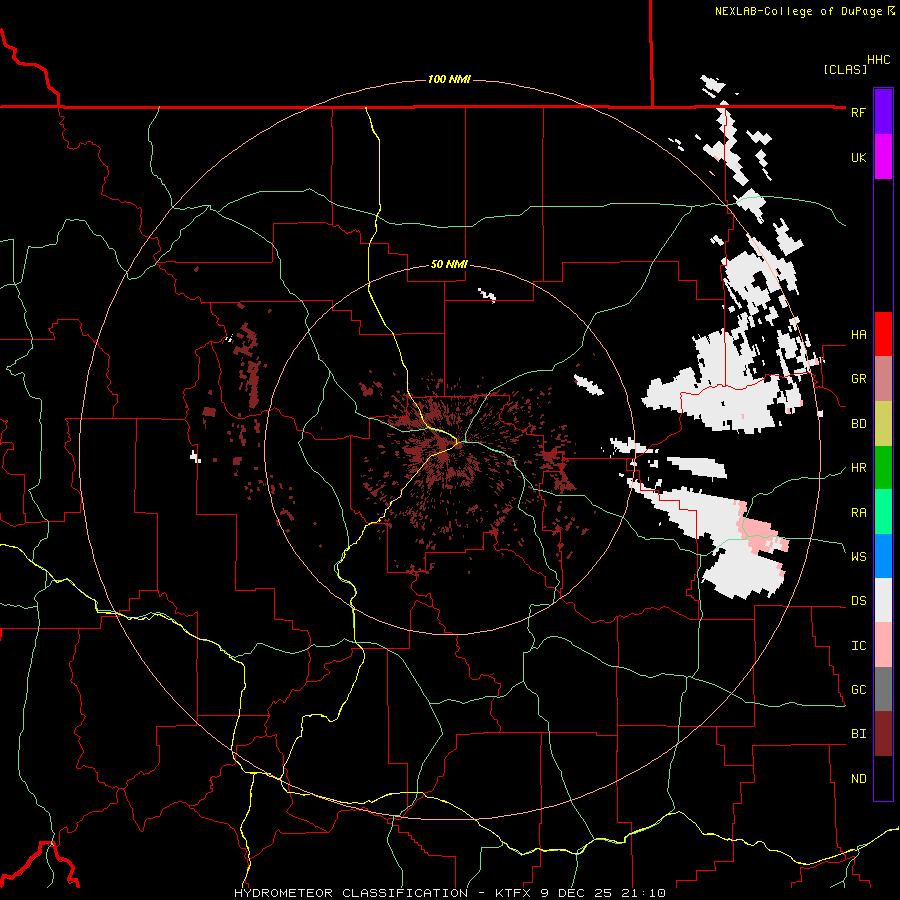Click the WS blue legend swatch
This screenshot has width=900, height=900.
[883, 556]
